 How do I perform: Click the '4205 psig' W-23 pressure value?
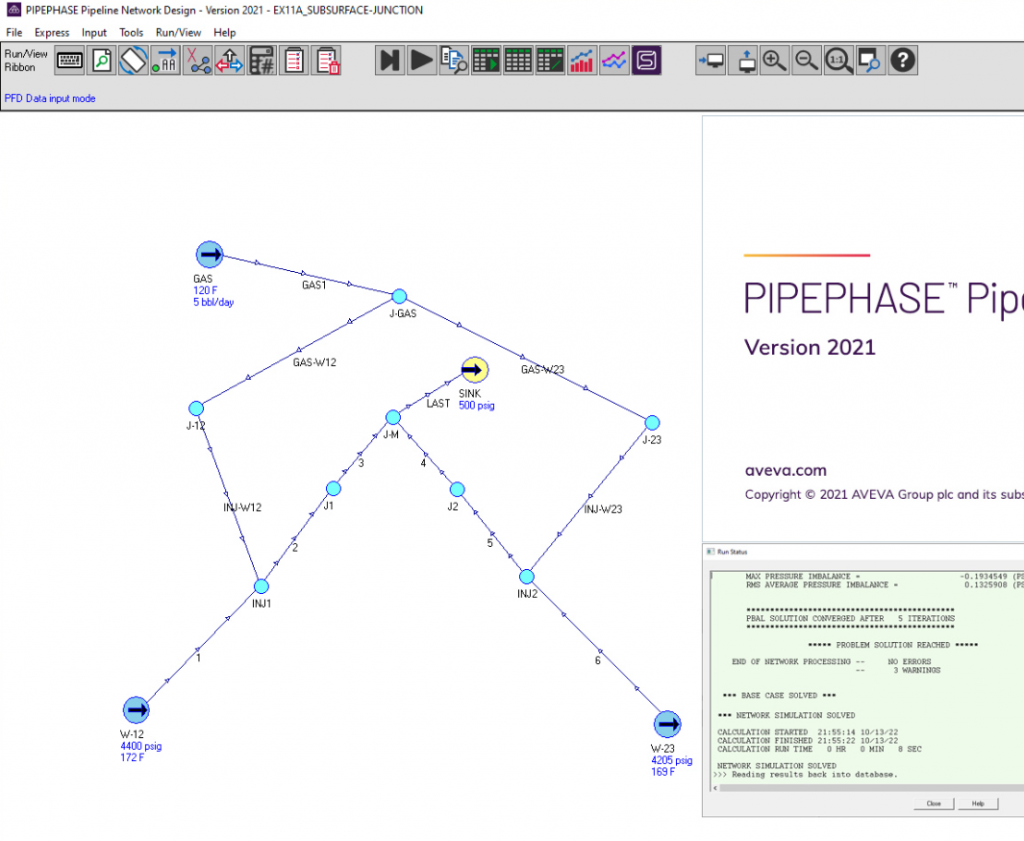click(672, 761)
